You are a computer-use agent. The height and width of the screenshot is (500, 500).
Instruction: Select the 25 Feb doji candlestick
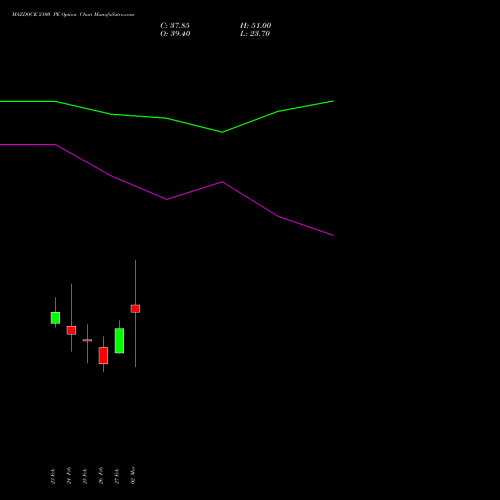87,340
